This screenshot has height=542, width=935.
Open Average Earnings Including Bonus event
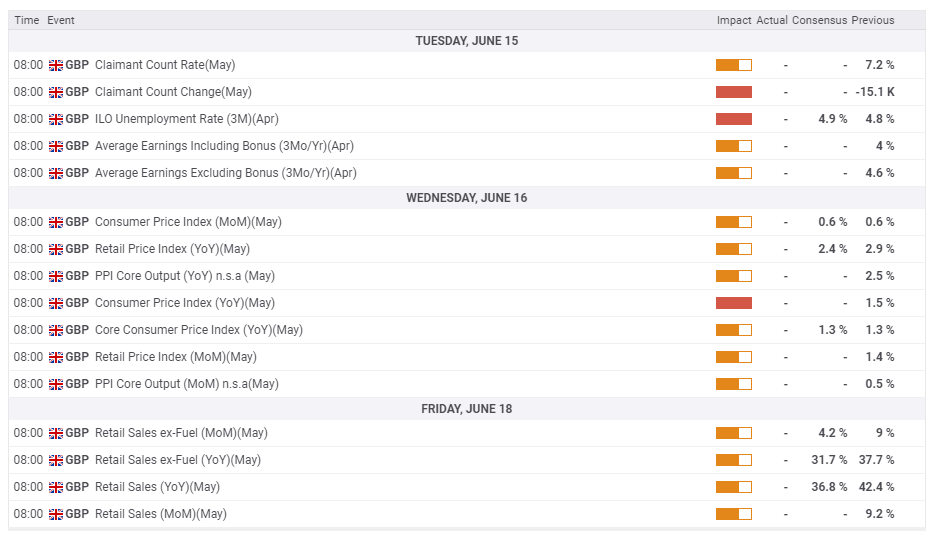point(224,146)
